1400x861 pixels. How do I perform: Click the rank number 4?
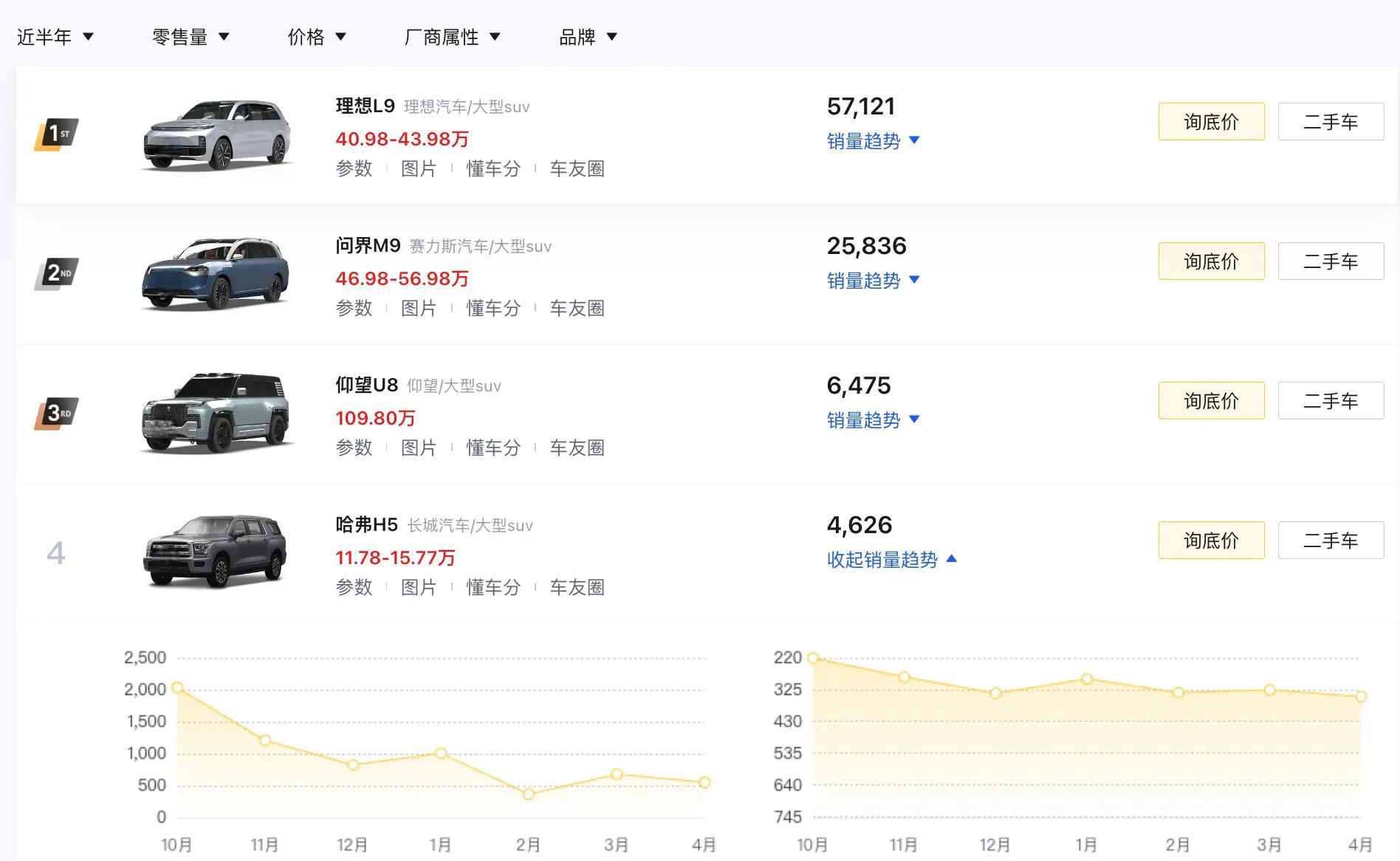click(x=56, y=553)
